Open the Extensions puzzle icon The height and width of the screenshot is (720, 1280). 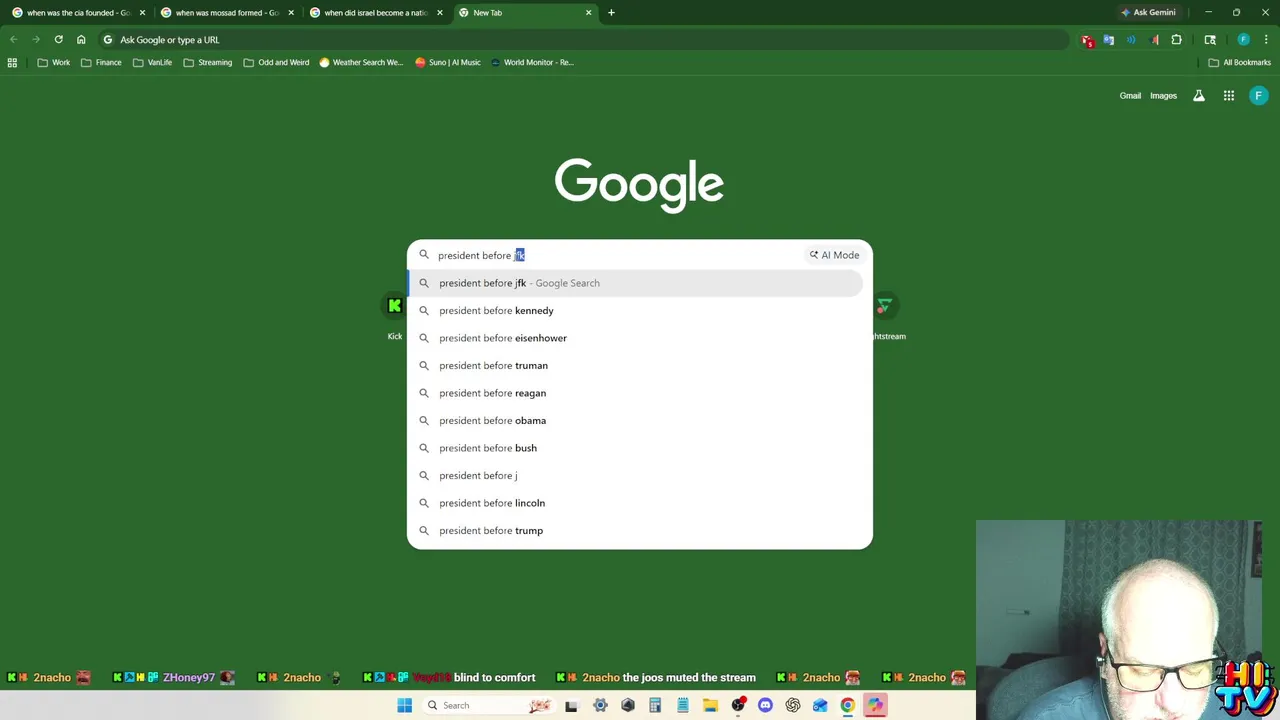tap(1176, 40)
